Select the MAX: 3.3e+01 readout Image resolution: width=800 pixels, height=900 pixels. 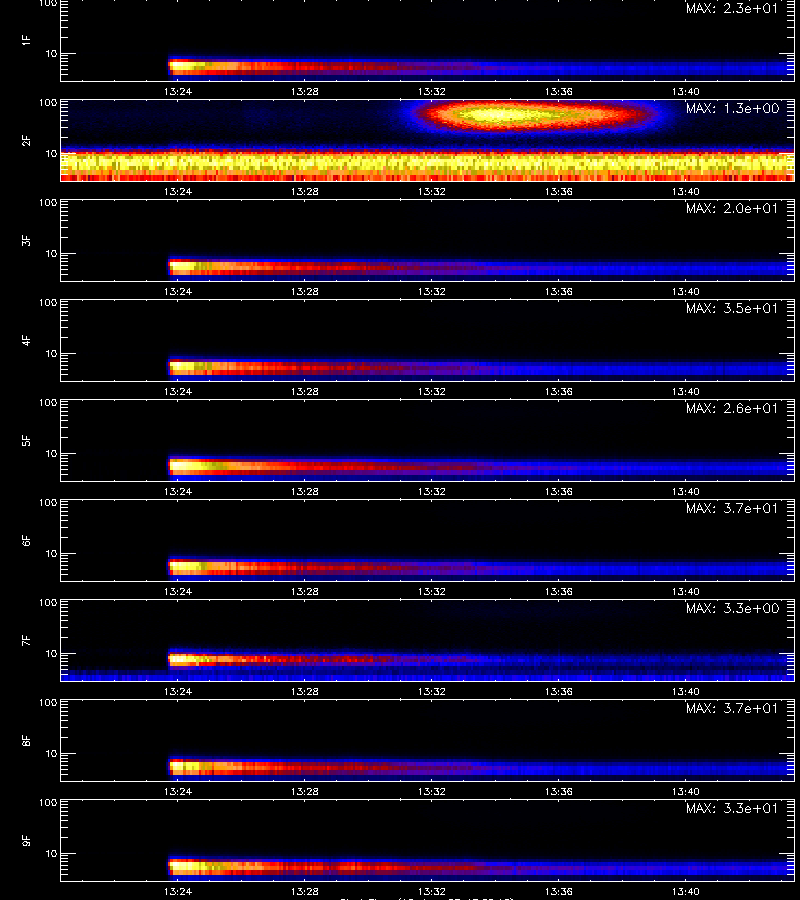coord(732,808)
